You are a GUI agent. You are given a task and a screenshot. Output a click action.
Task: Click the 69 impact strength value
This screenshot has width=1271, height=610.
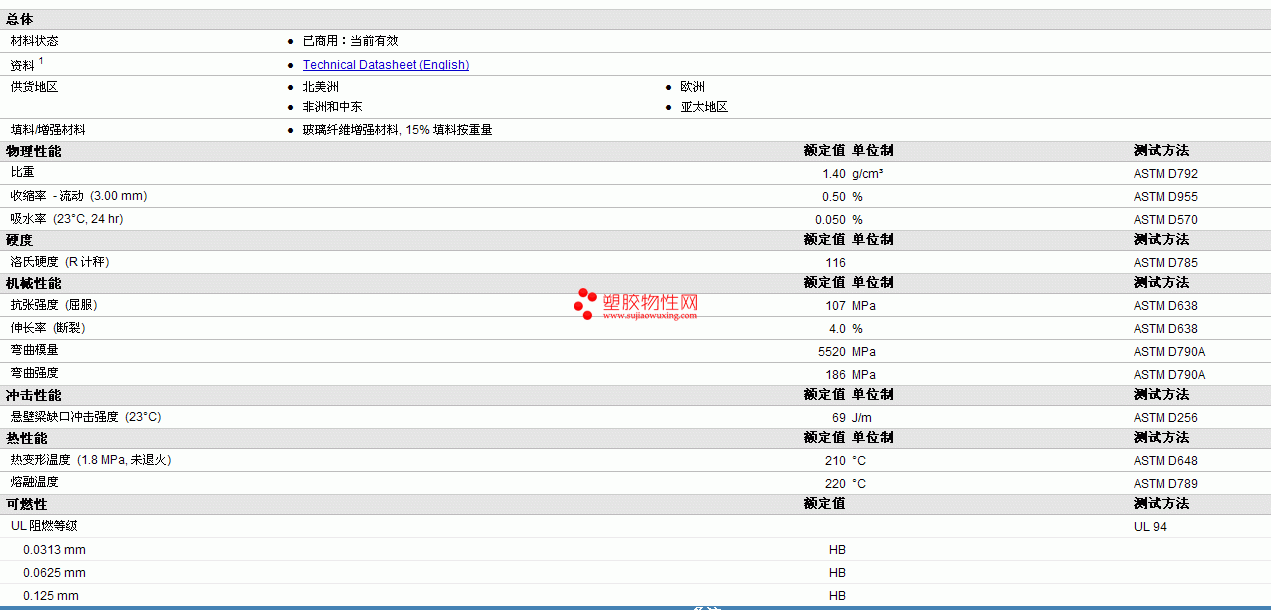[838, 418]
